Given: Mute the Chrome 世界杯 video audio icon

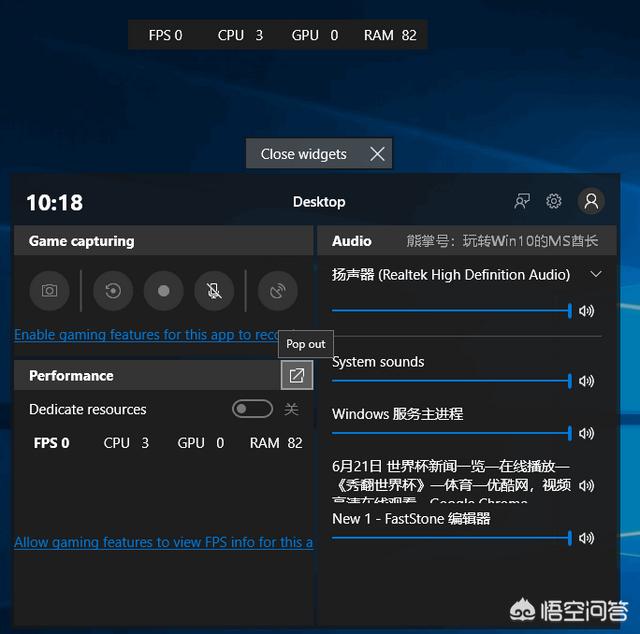Looking at the screenshot, I should tap(586, 485).
